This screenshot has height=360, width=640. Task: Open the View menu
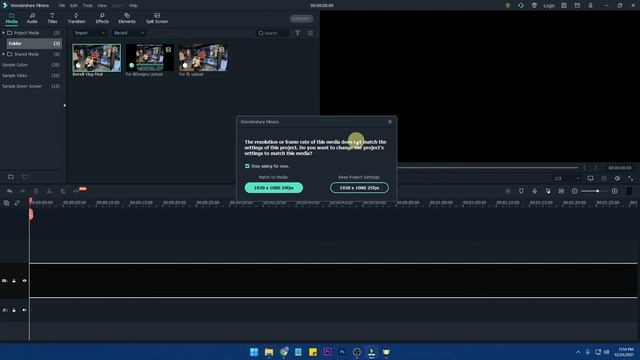[x=102, y=6]
